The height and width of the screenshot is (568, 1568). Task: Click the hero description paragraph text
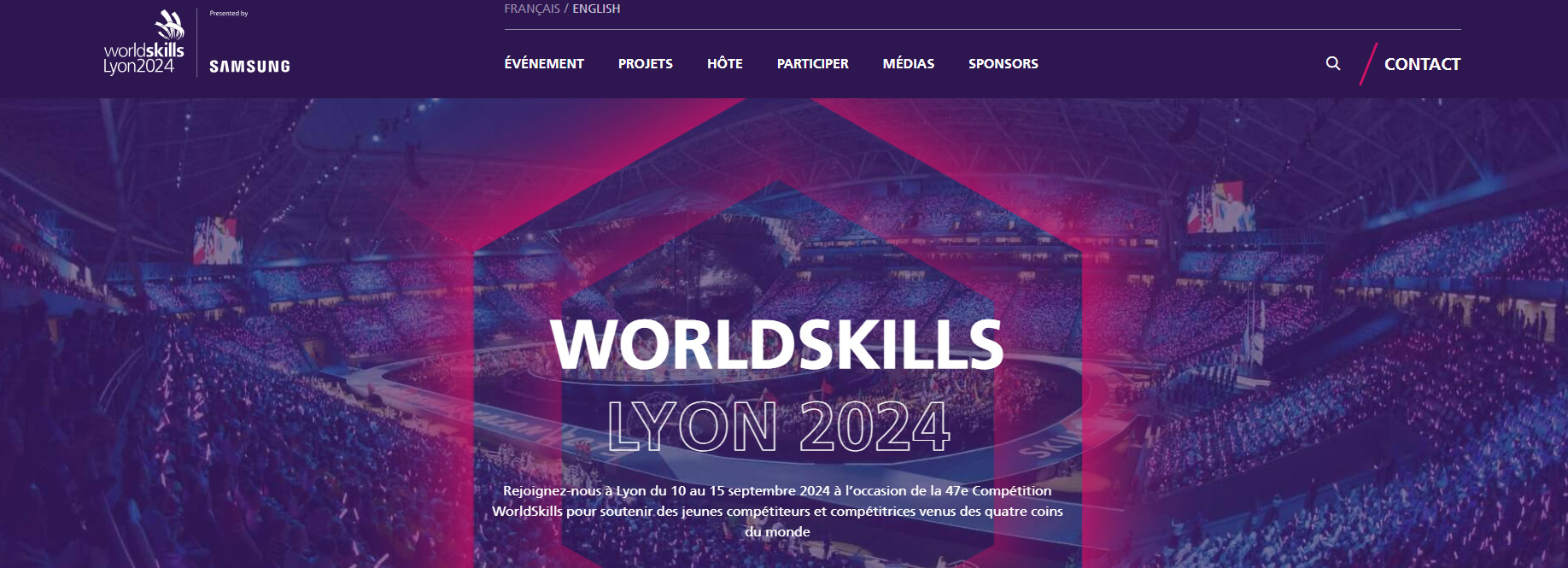[x=777, y=511]
